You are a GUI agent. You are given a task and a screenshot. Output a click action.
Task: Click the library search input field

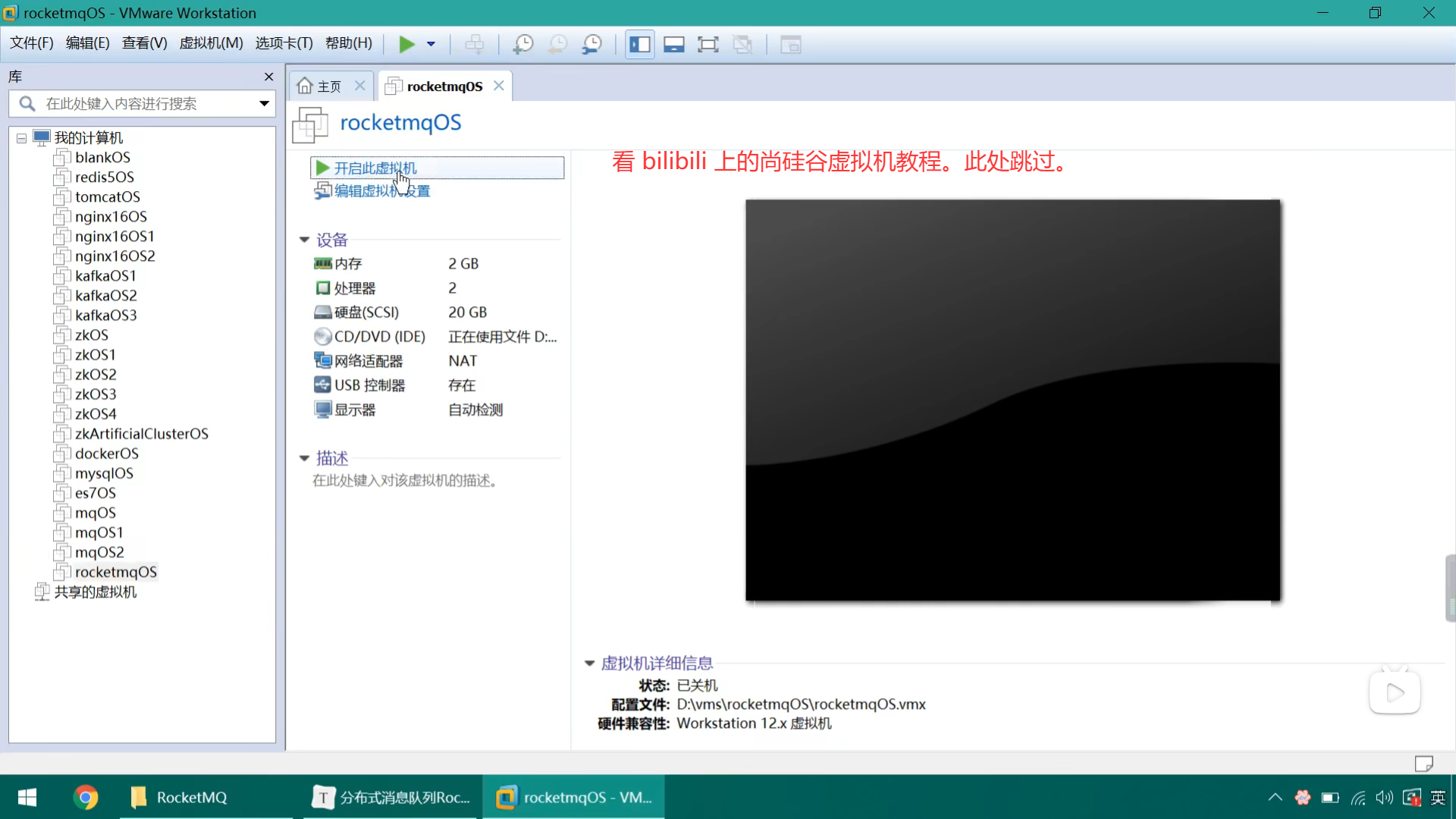[x=144, y=103]
